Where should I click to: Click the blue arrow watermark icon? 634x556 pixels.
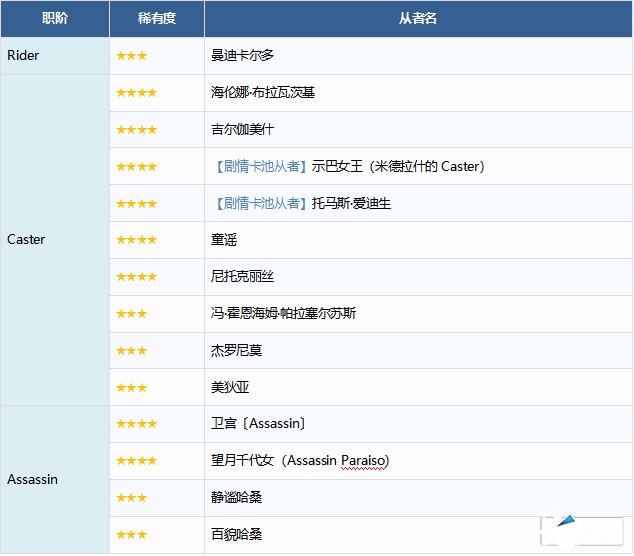(566, 521)
